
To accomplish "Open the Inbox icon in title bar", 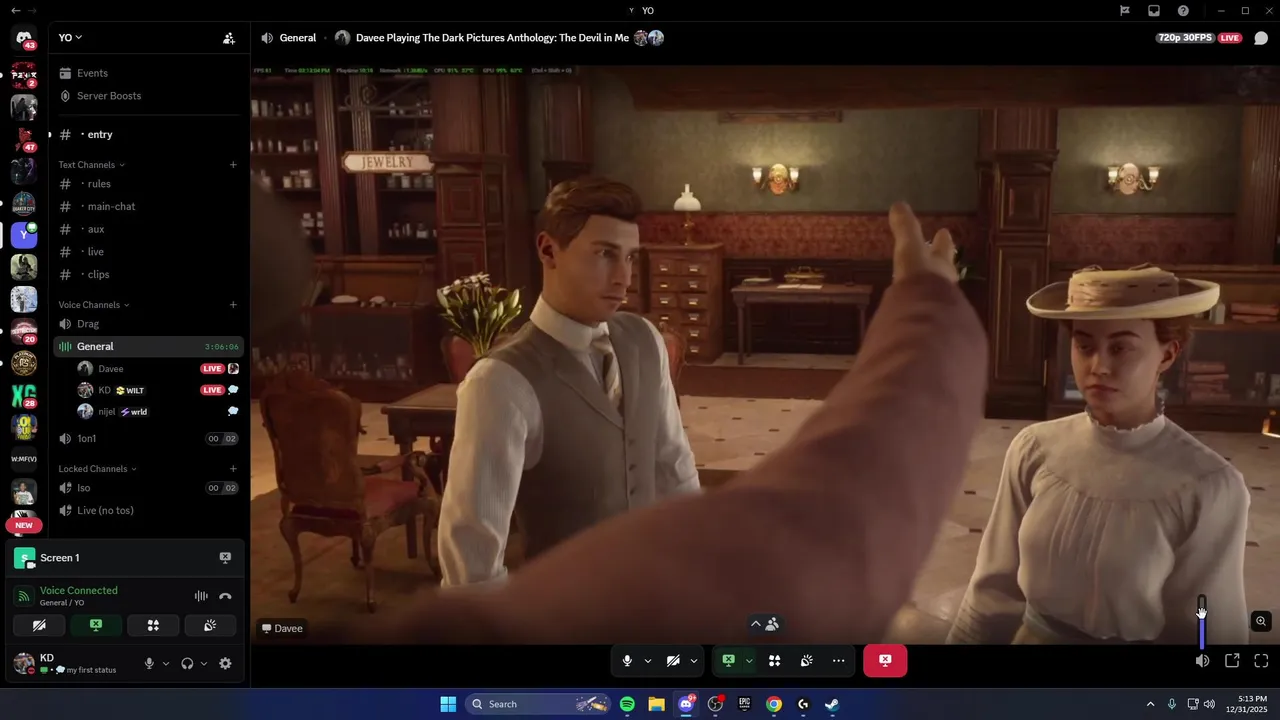I will click(1154, 10).
